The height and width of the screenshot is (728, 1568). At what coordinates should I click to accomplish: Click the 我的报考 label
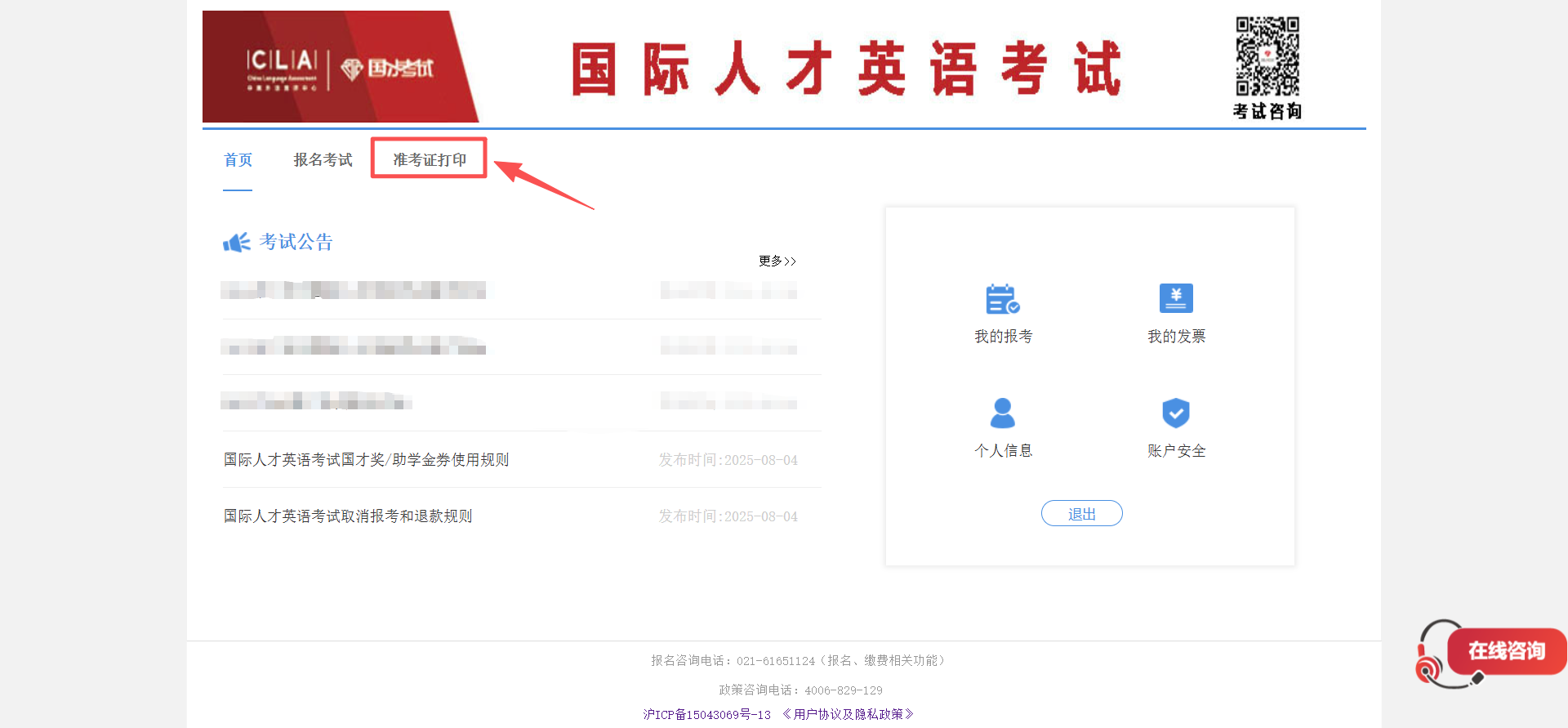pyautogui.click(x=1003, y=337)
